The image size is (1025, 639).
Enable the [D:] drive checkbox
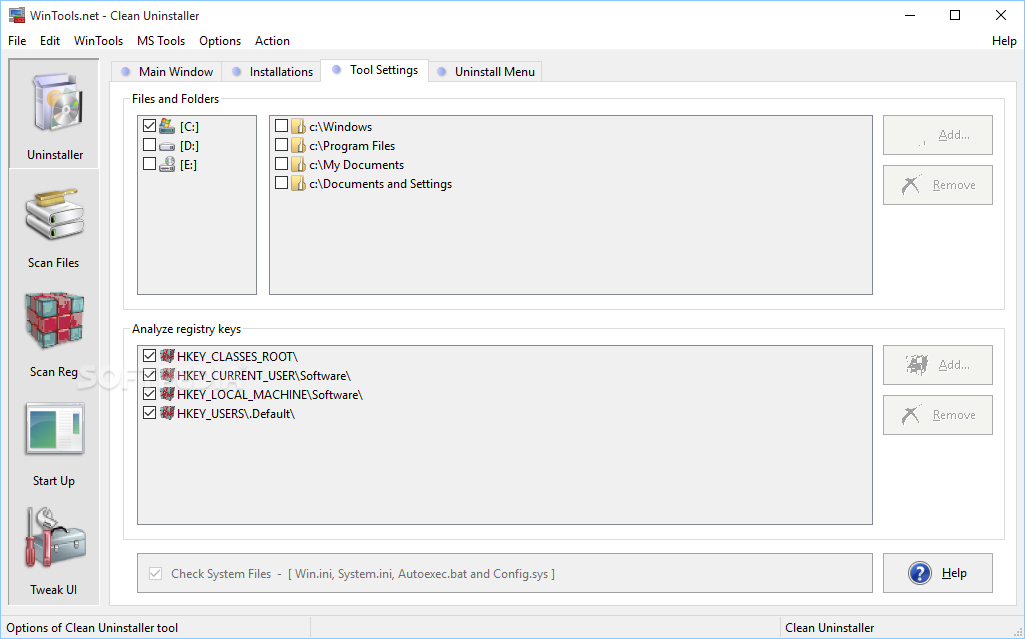(150, 144)
